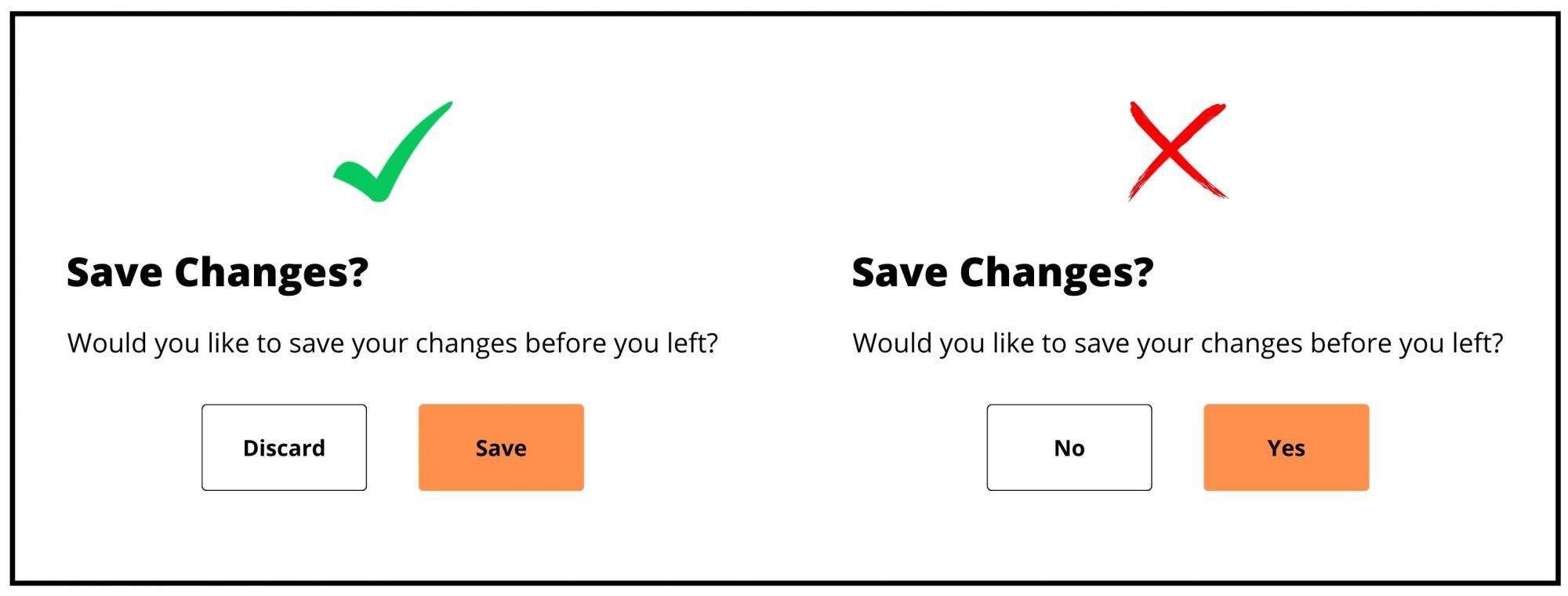Click "left?" in the question above the Yes button
Image resolution: width=1568 pixels, height=596 pixels.
1478,343
